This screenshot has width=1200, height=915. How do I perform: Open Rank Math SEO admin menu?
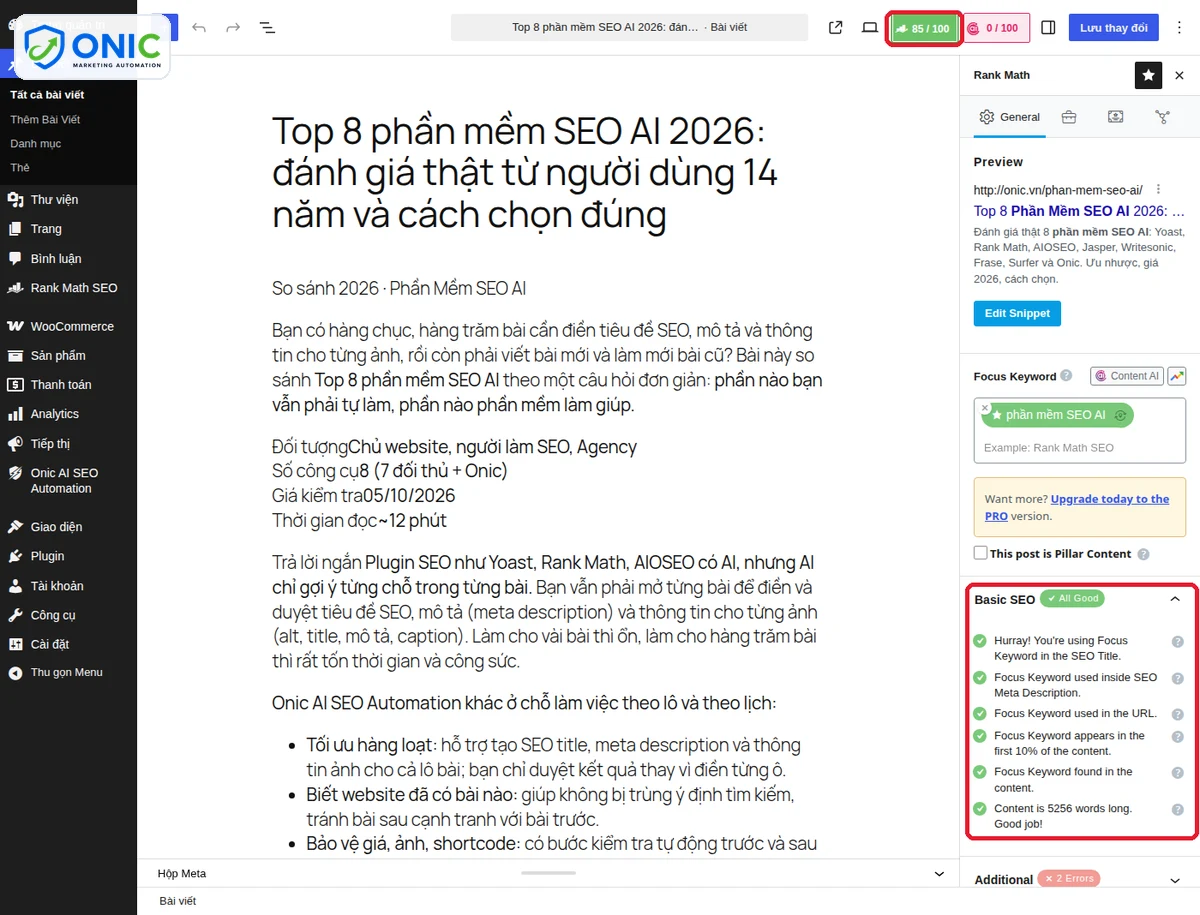pos(74,288)
